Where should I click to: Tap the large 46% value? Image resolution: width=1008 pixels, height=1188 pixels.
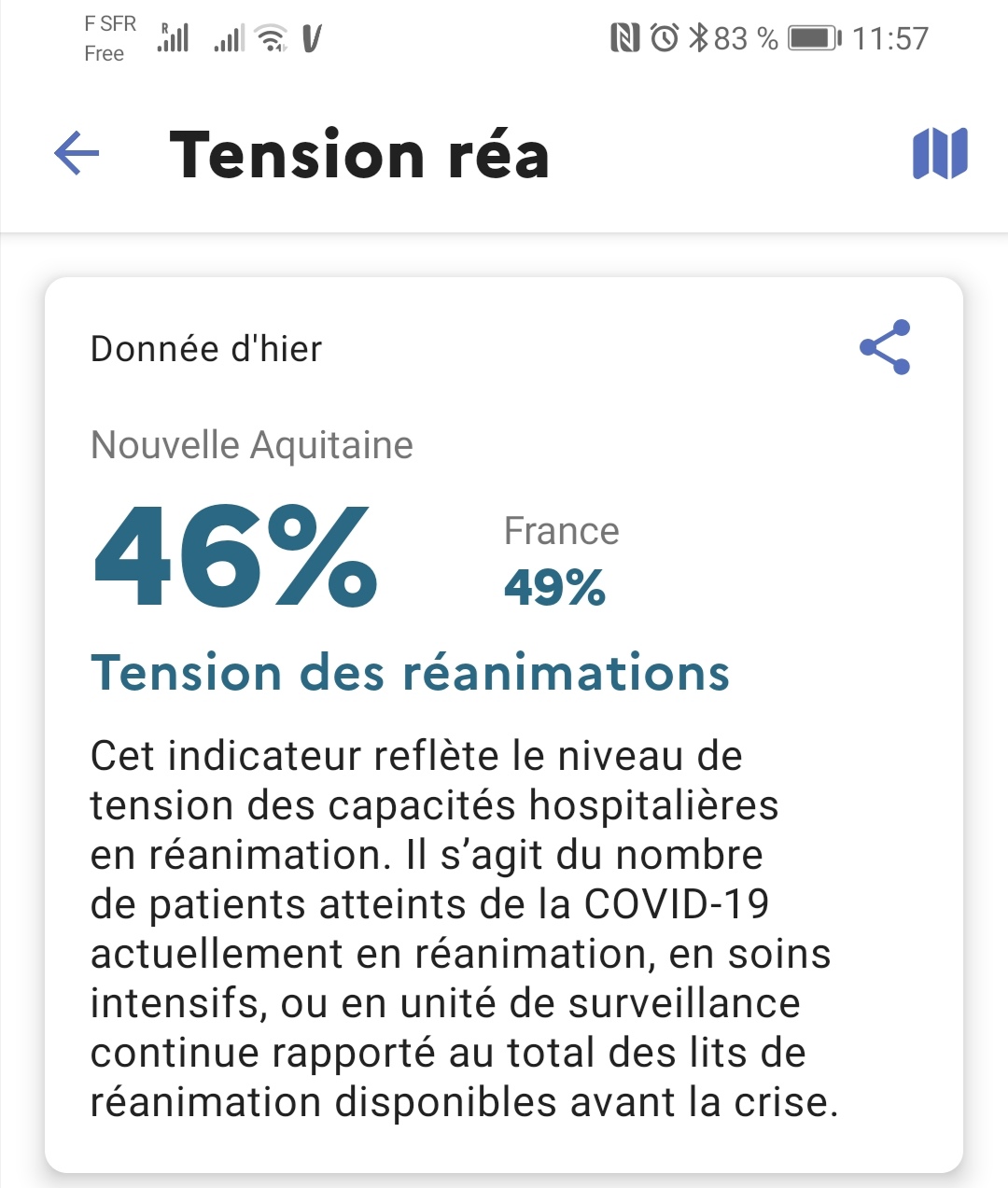235,556
